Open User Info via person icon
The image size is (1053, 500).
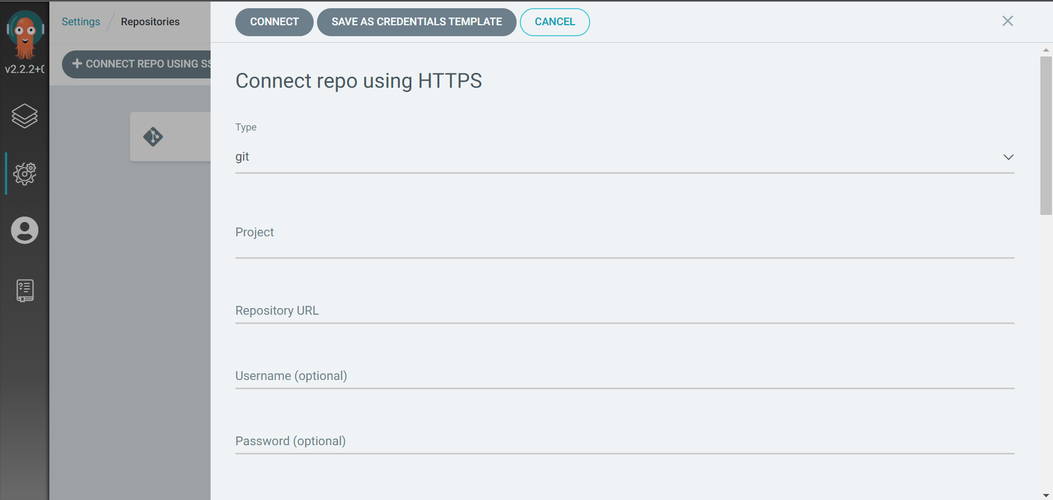click(25, 230)
